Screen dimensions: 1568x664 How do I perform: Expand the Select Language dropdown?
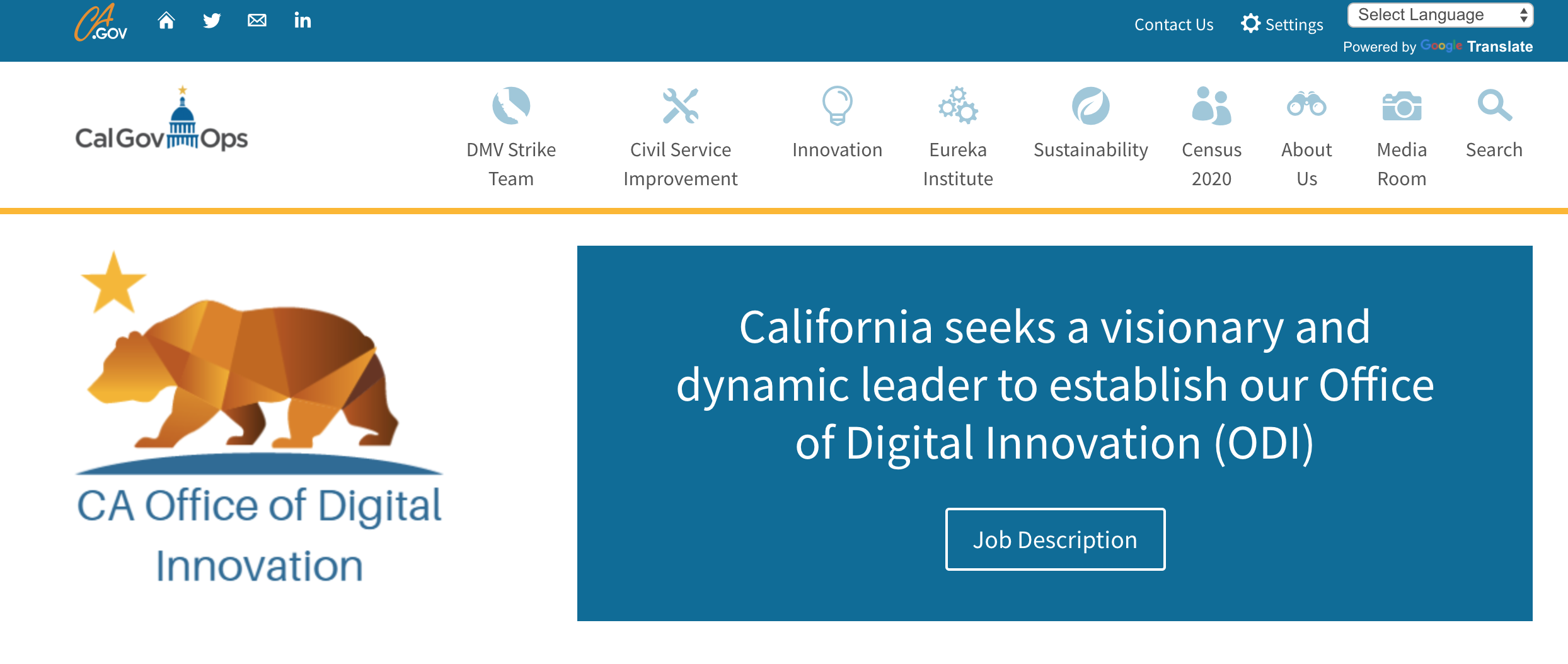click(x=1439, y=15)
